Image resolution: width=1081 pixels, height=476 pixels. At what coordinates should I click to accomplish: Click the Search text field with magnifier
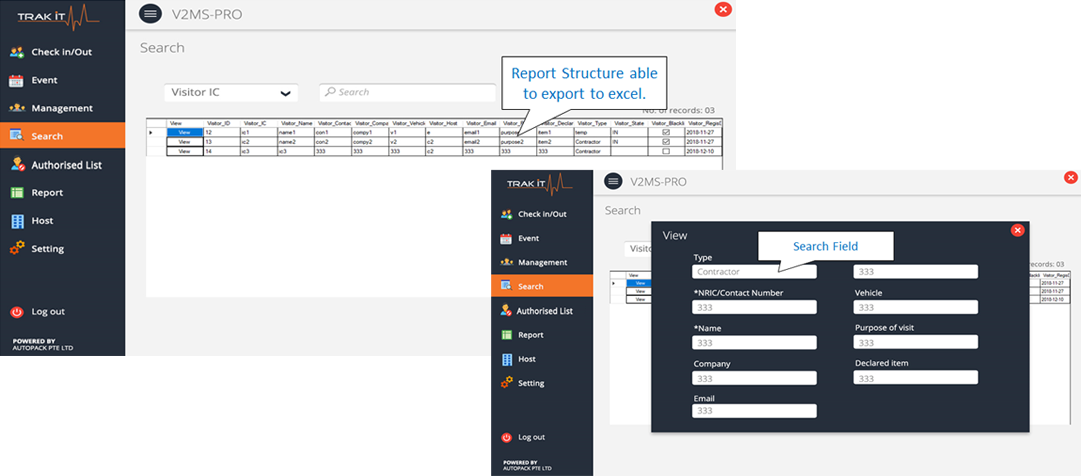(408, 92)
